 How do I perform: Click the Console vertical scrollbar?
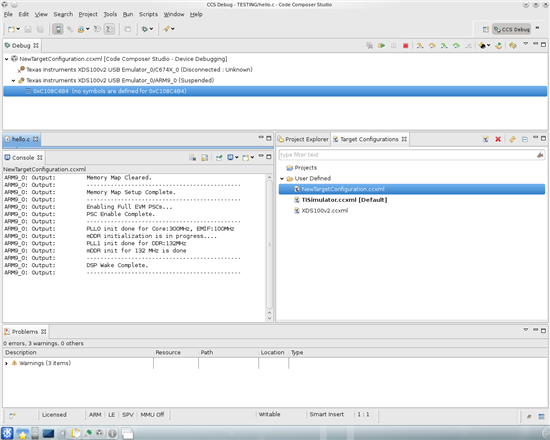269,244
